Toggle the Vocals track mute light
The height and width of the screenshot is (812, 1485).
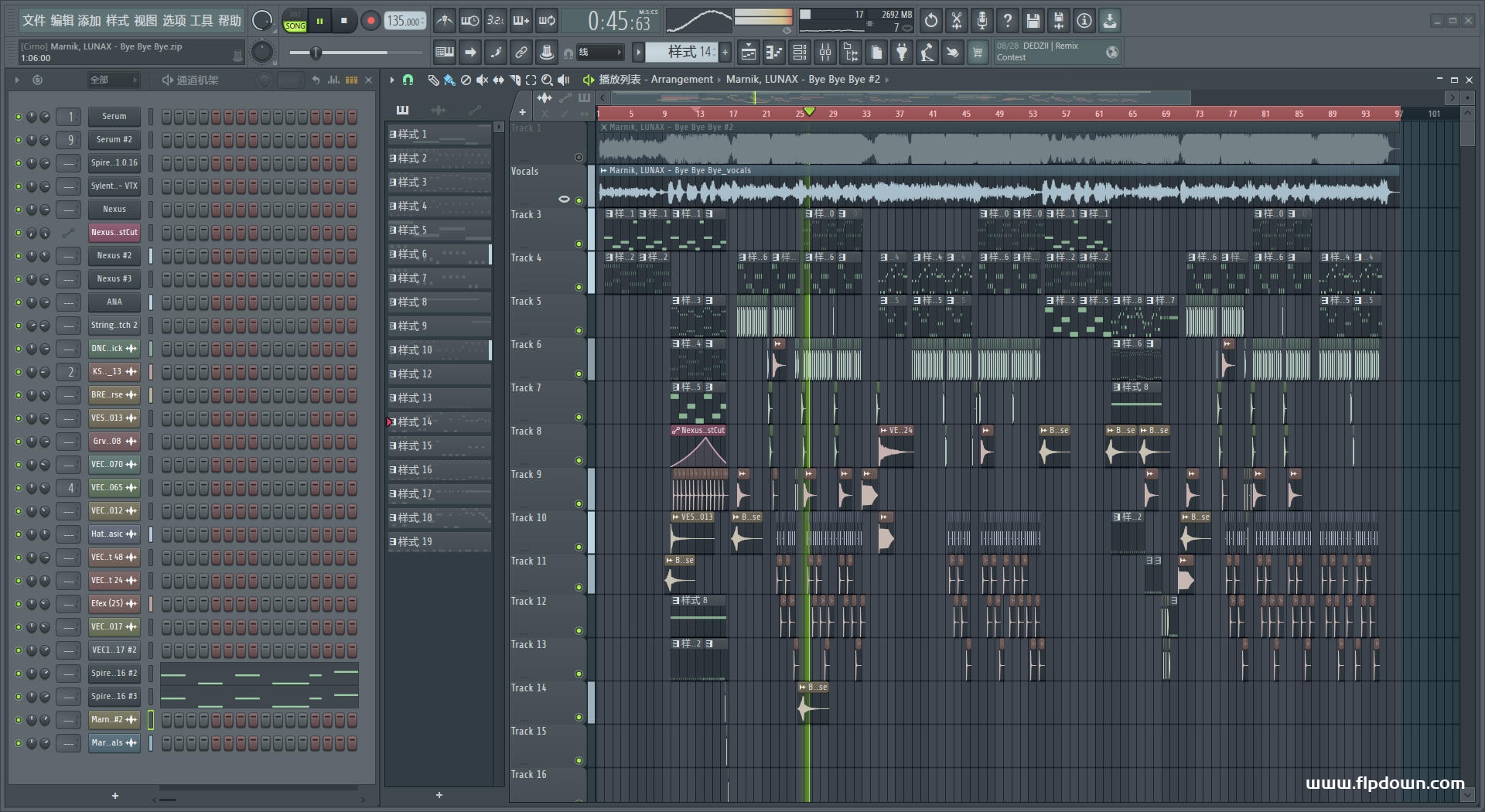point(579,200)
